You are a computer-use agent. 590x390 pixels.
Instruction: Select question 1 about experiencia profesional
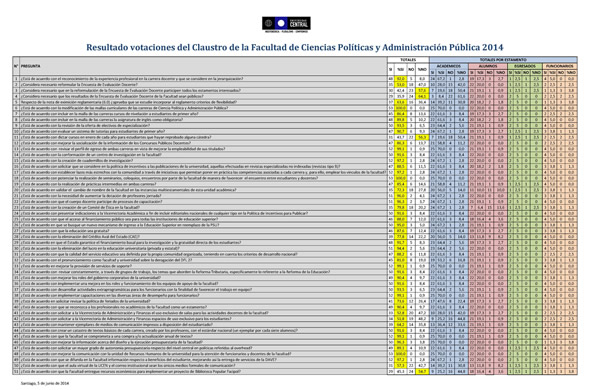pos(132,79)
